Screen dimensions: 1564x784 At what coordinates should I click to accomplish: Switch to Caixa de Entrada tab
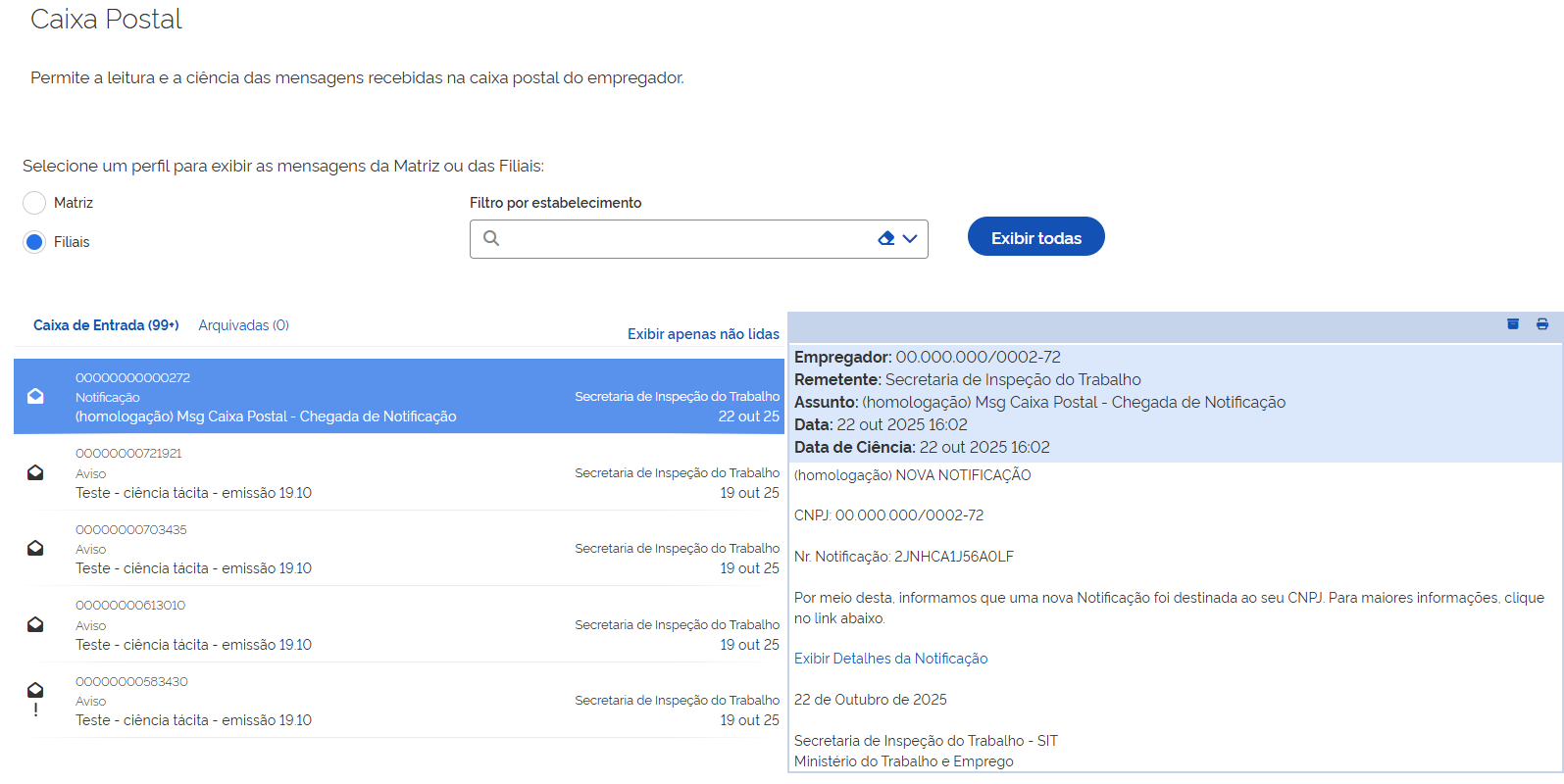tap(106, 325)
